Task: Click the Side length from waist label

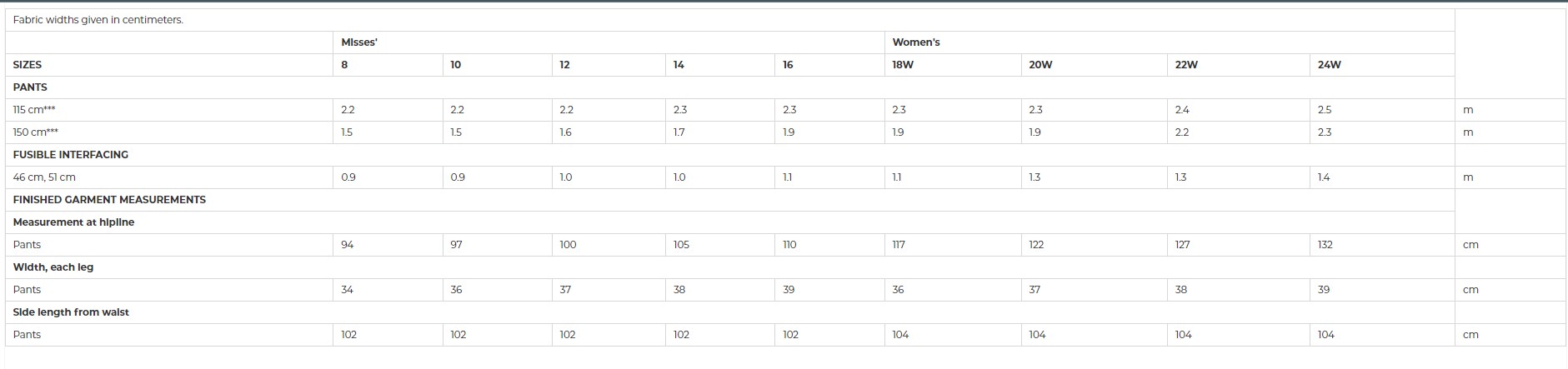Action: click(x=71, y=312)
